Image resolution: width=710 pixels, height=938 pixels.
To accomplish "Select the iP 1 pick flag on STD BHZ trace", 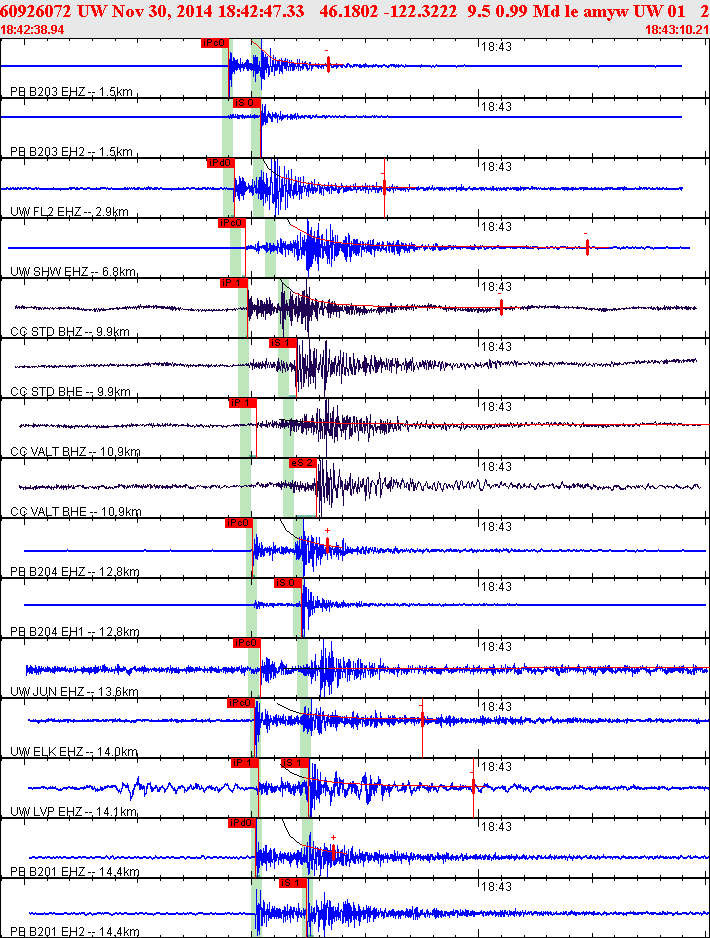I will click(x=234, y=283).
